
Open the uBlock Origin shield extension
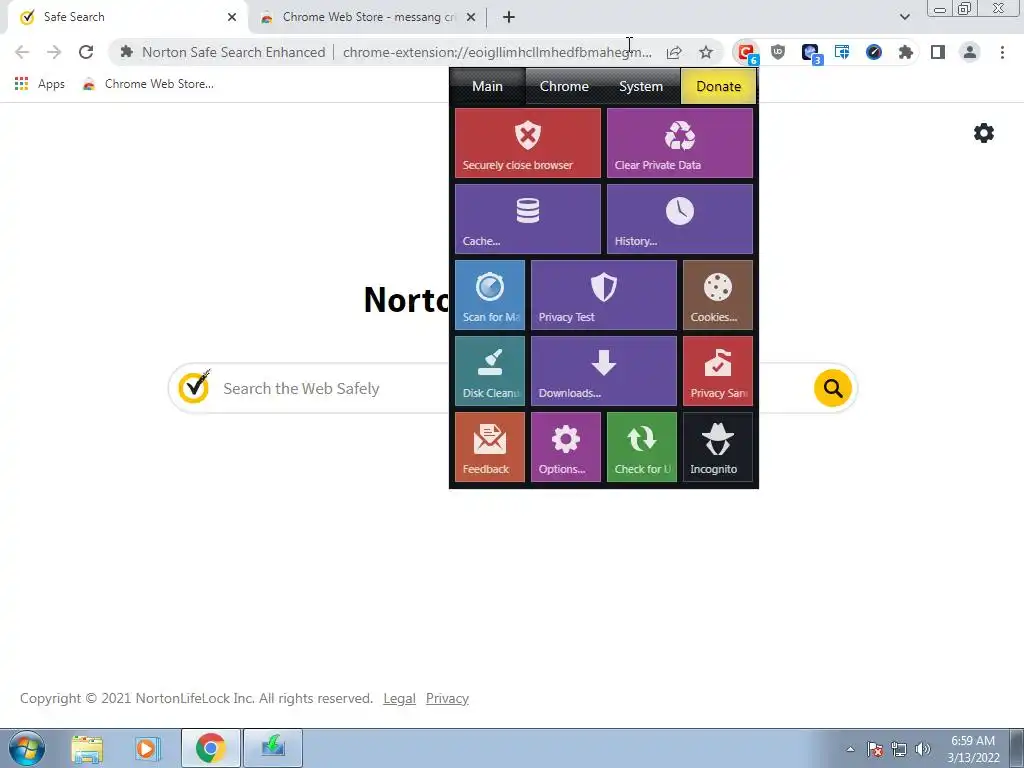(x=778, y=52)
